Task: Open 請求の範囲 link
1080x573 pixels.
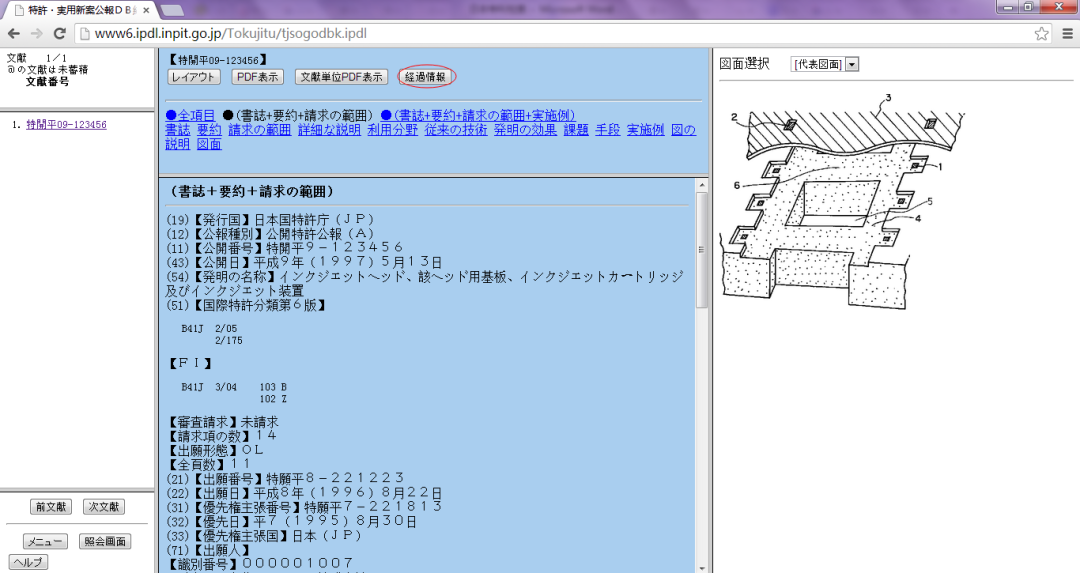Action: pyautogui.click(x=260, y=129)
